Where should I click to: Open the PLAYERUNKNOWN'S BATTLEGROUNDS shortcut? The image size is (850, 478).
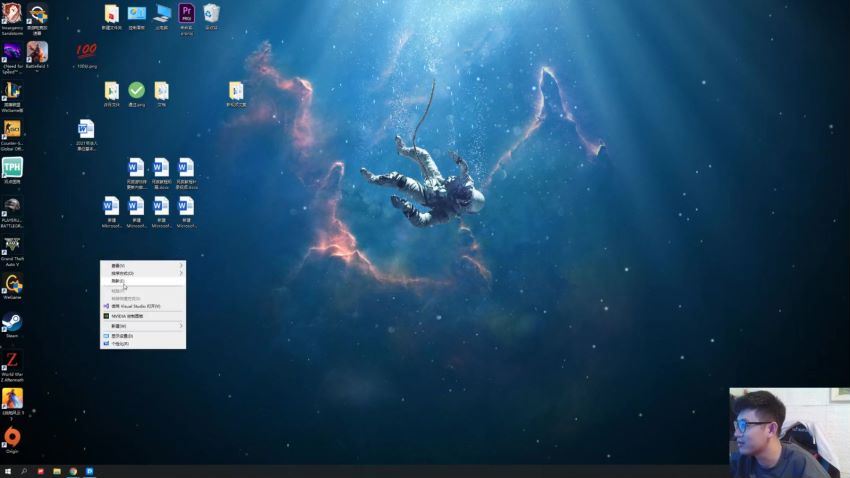[12, 212]
